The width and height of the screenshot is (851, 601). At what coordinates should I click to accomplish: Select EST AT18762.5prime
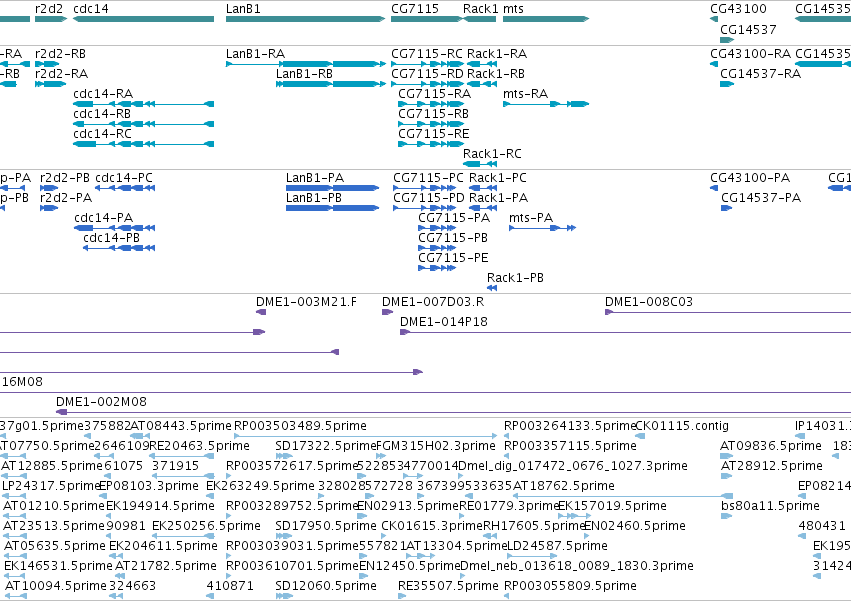623,496
